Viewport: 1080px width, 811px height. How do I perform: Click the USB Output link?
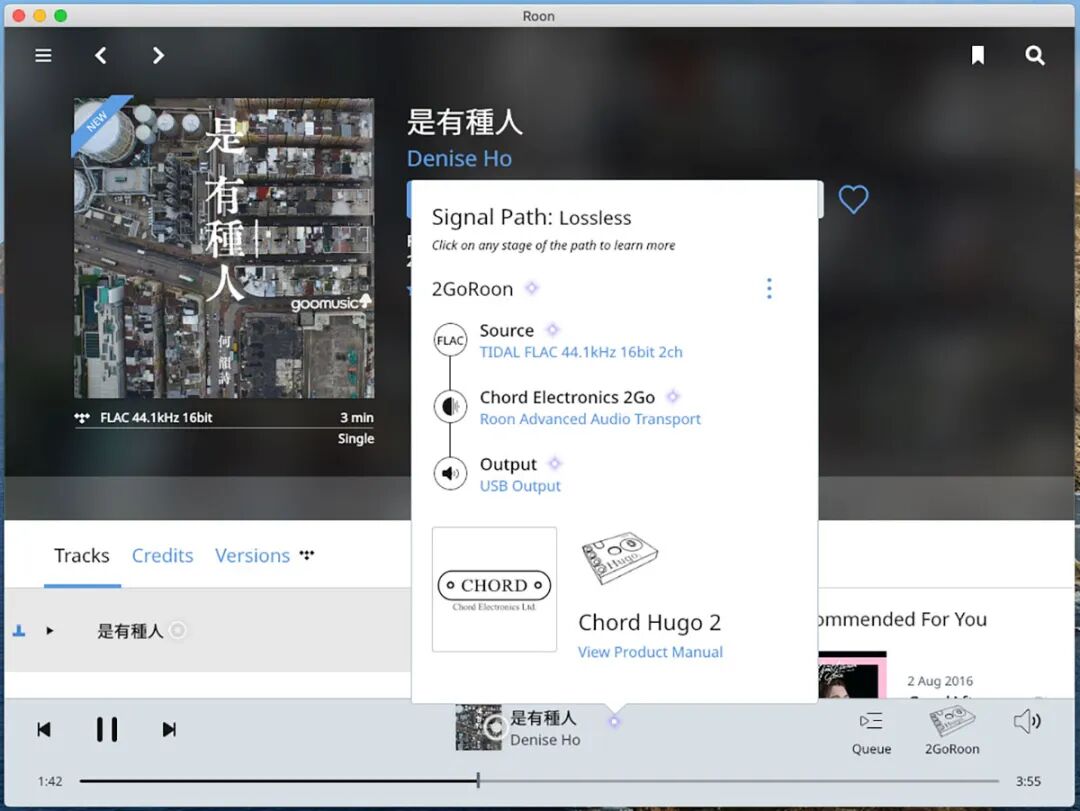point(520,486)
